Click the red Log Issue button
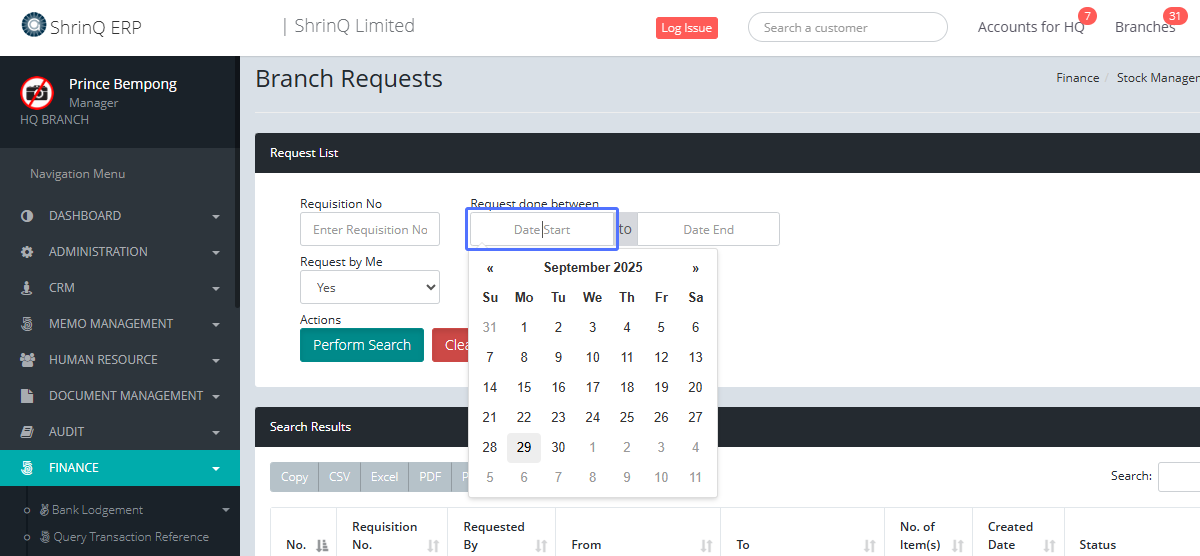 [687, 28]
